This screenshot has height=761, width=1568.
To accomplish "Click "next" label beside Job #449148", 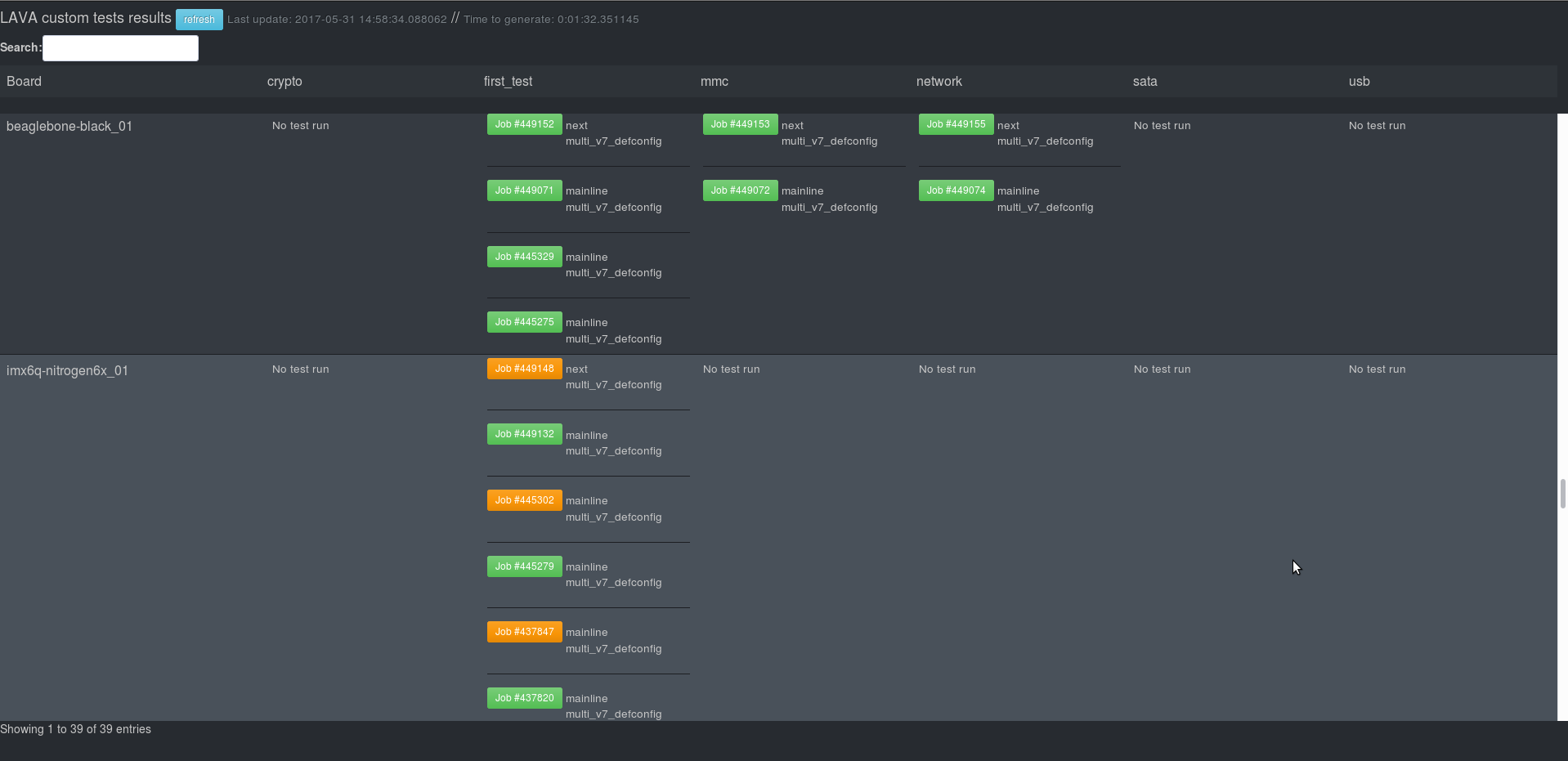I will pyautogui.click(x=576, y=369).
